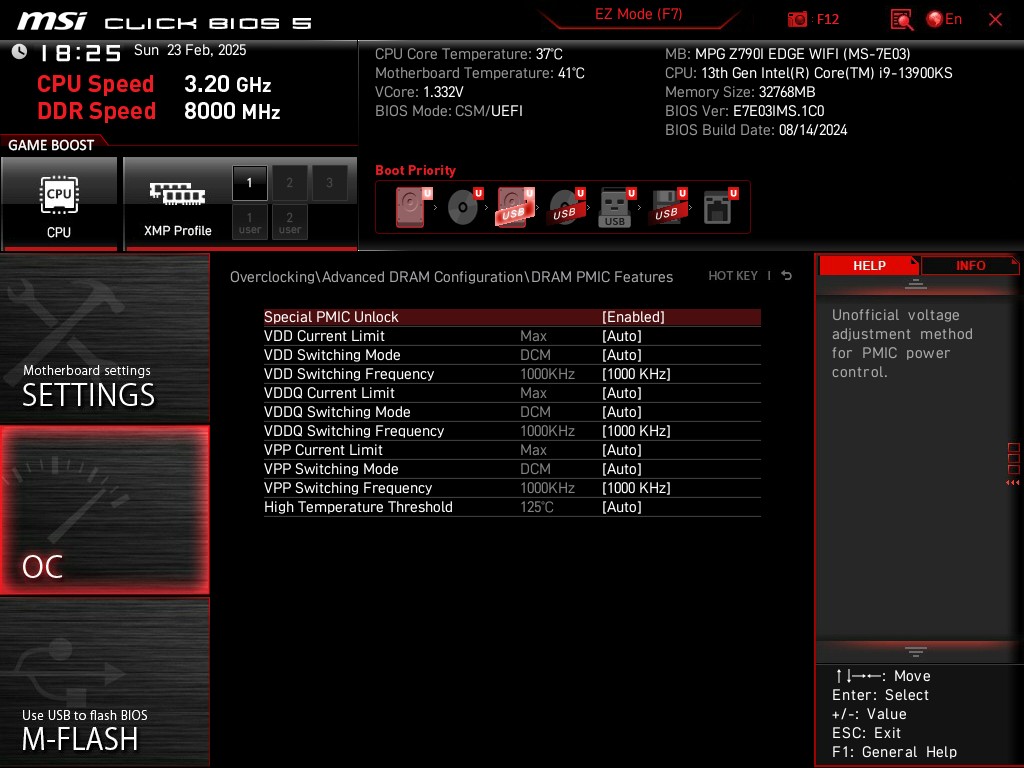The height and width of the screenshot is (768, 1024).
Task: Select XMP profile 2
Action: 289,183
